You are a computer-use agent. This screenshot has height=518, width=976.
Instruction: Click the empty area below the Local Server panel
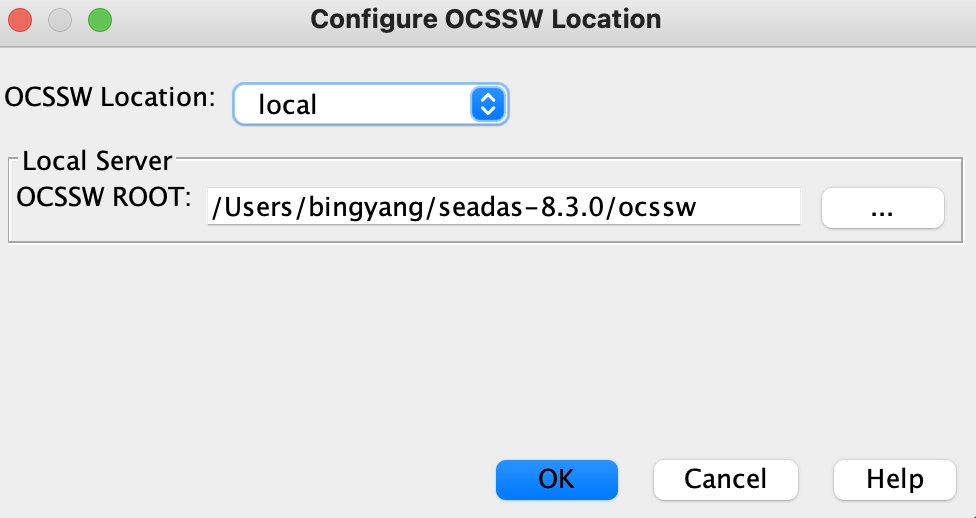click(486, 349)
